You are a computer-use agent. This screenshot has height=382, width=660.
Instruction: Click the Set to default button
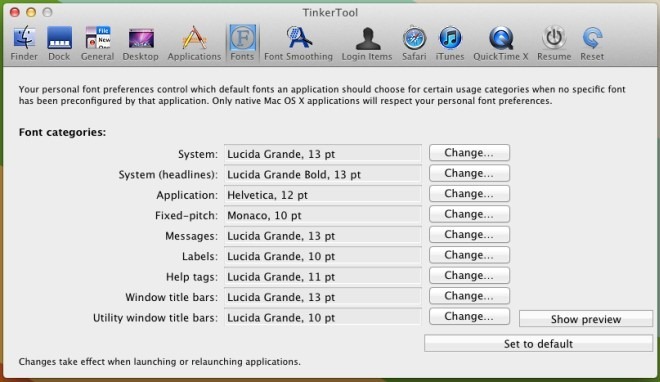538,343
